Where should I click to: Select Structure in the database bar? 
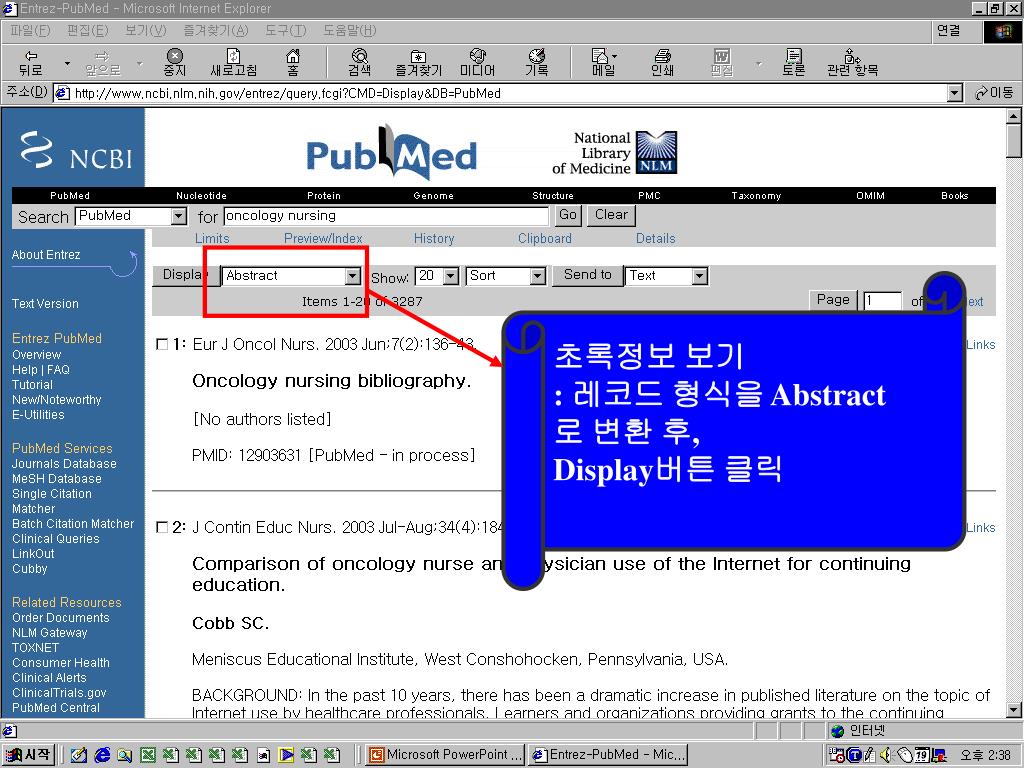coord(552,195)
